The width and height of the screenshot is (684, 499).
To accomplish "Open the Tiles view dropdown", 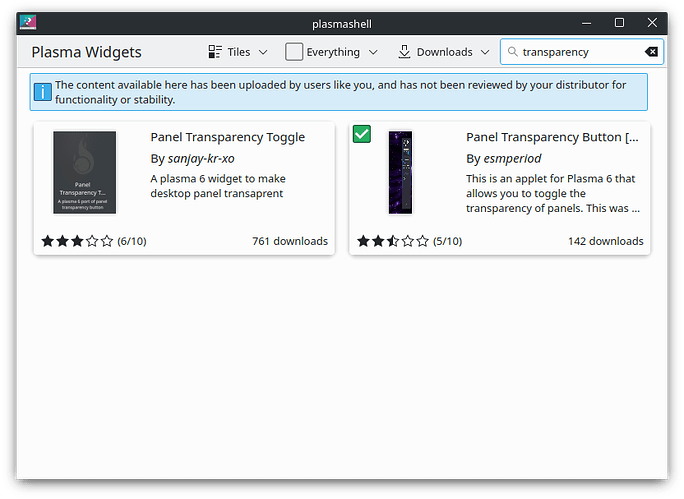I will pyautogui.click(x=263, y=52).
